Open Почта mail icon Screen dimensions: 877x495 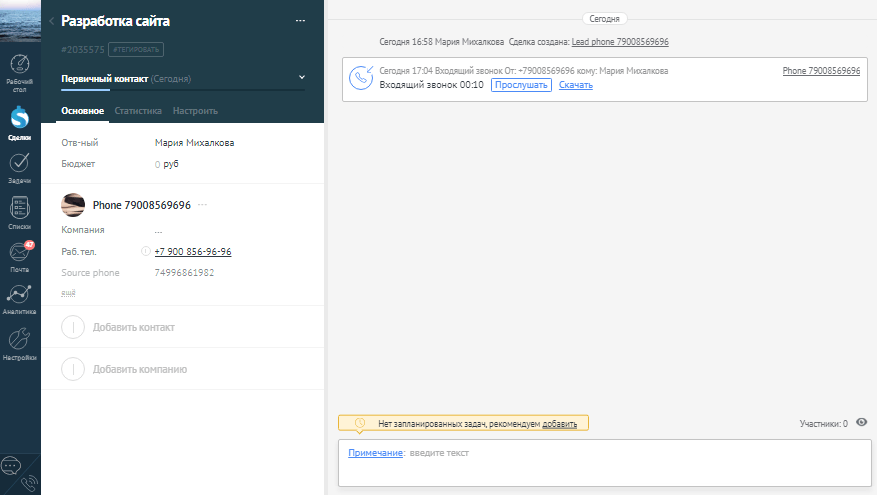tap(20, 256)
